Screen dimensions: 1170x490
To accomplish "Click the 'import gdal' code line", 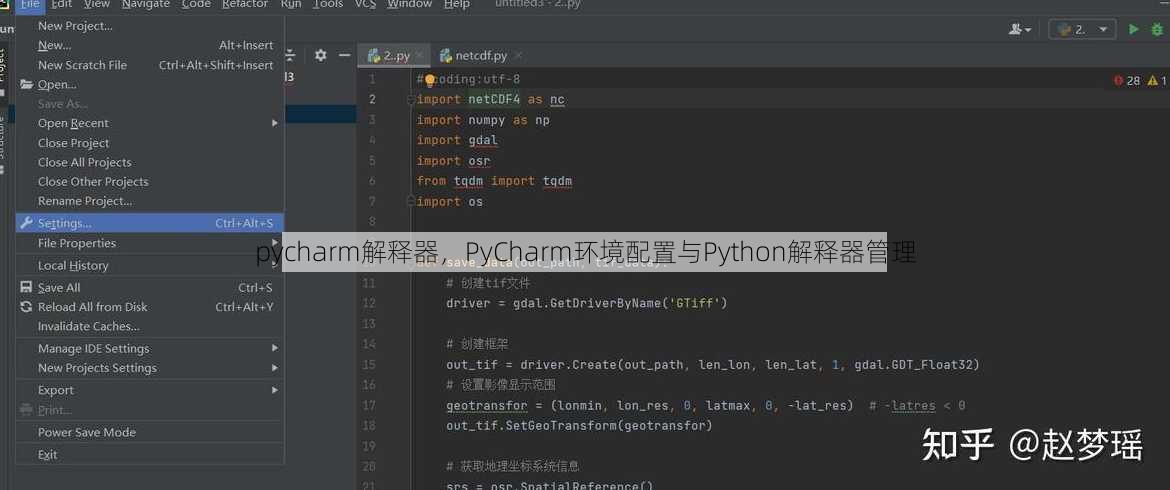I will 457,140.
